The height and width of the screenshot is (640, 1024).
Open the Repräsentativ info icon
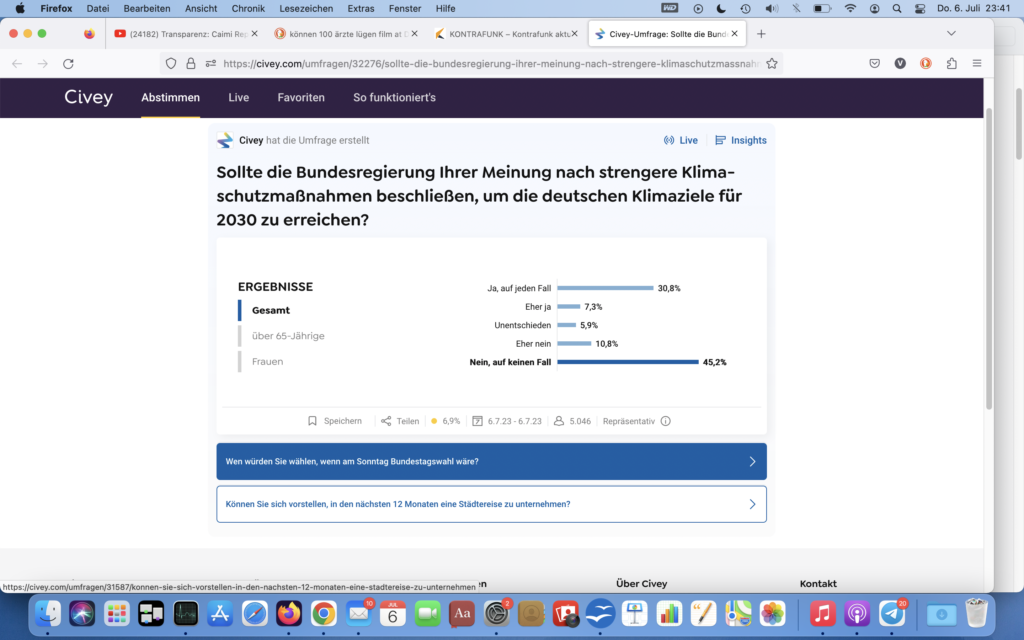point(665,421)
